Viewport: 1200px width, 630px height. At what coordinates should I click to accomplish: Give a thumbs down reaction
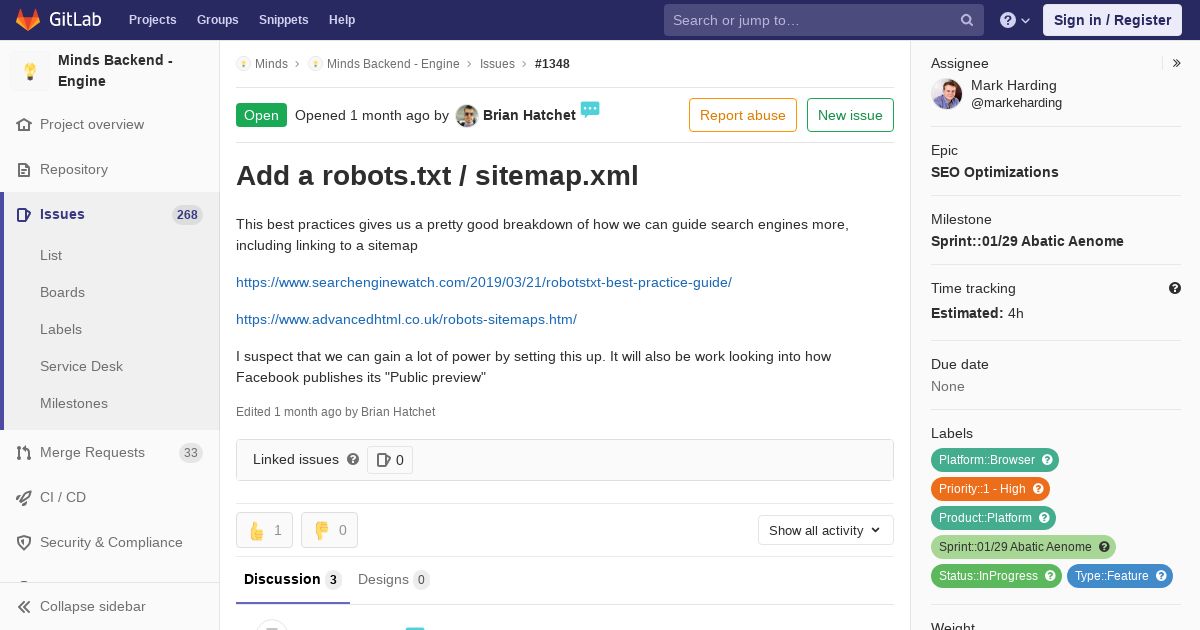[x=329, y=530]
